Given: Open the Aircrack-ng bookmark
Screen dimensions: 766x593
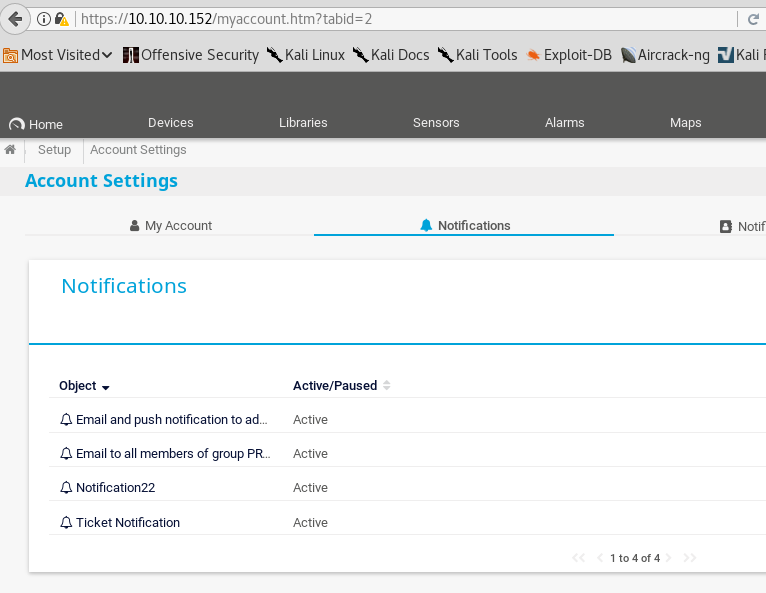Looking at the screenshot, I should pyautogui.click(x=665, y=55).
